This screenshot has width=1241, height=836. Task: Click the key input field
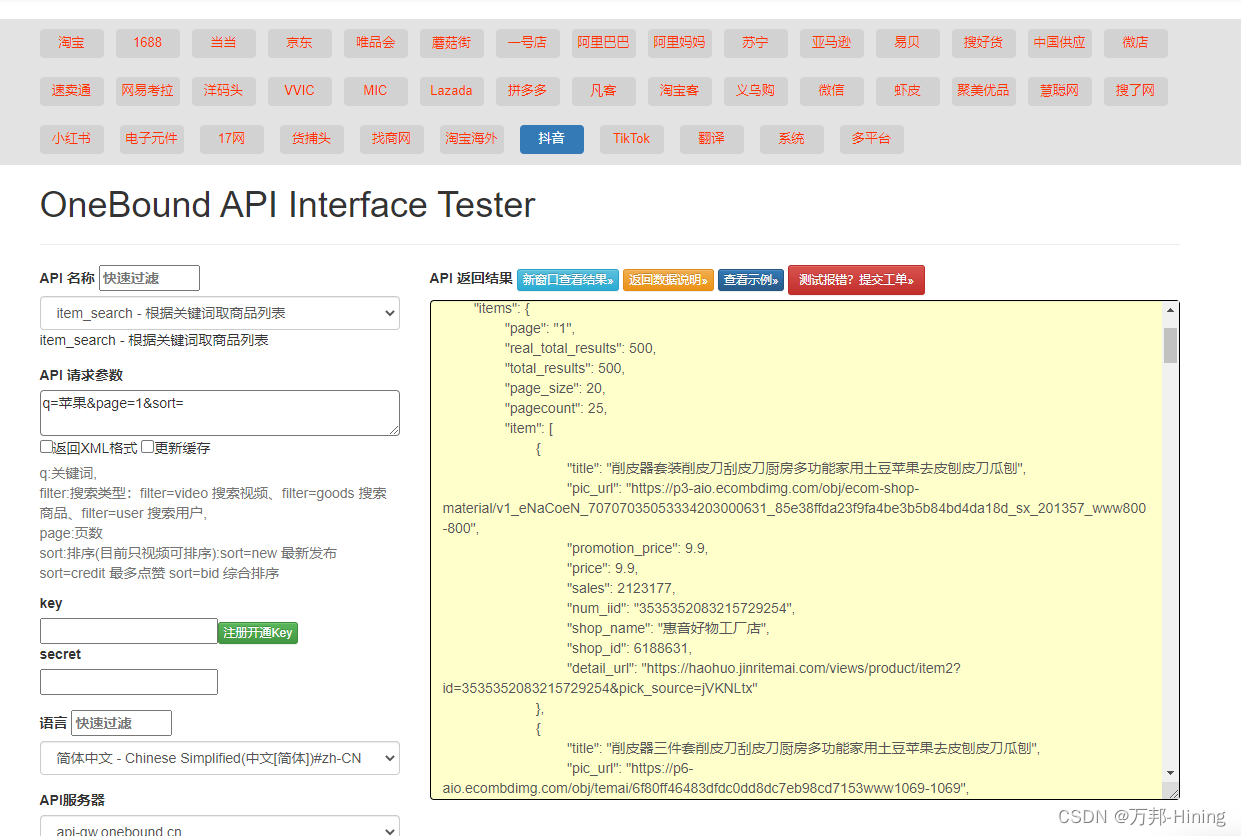coord(129,631)
